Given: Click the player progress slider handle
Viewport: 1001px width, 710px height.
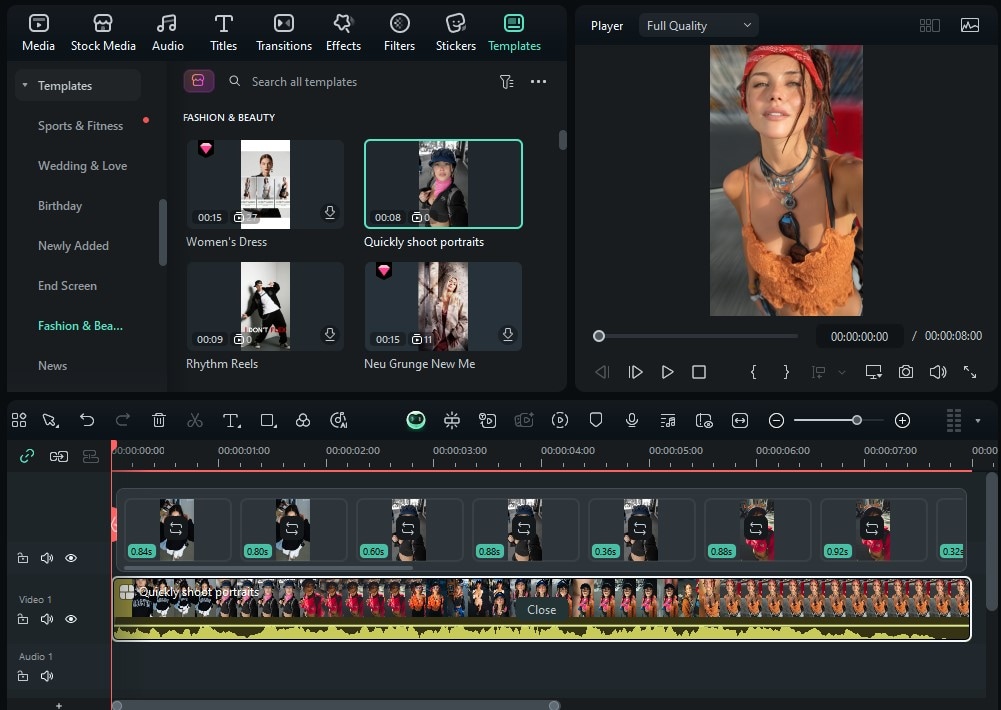Looking at the screenshot, I should tap(598, 336).
